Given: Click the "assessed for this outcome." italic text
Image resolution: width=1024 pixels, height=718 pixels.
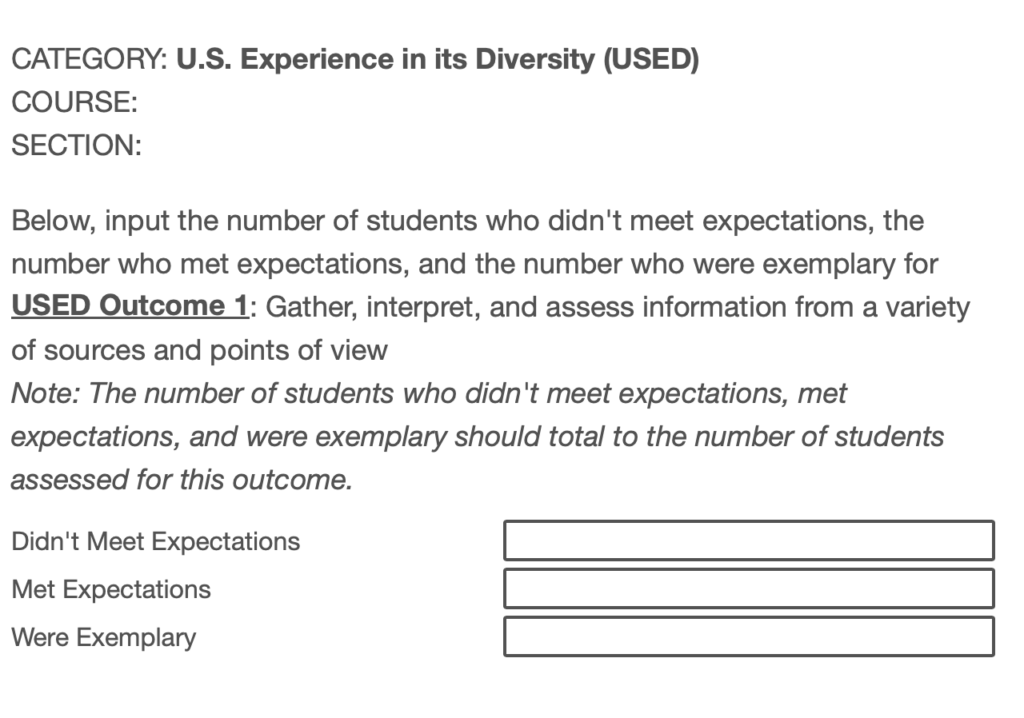Looking at the screenshot, I should point(182,480).
